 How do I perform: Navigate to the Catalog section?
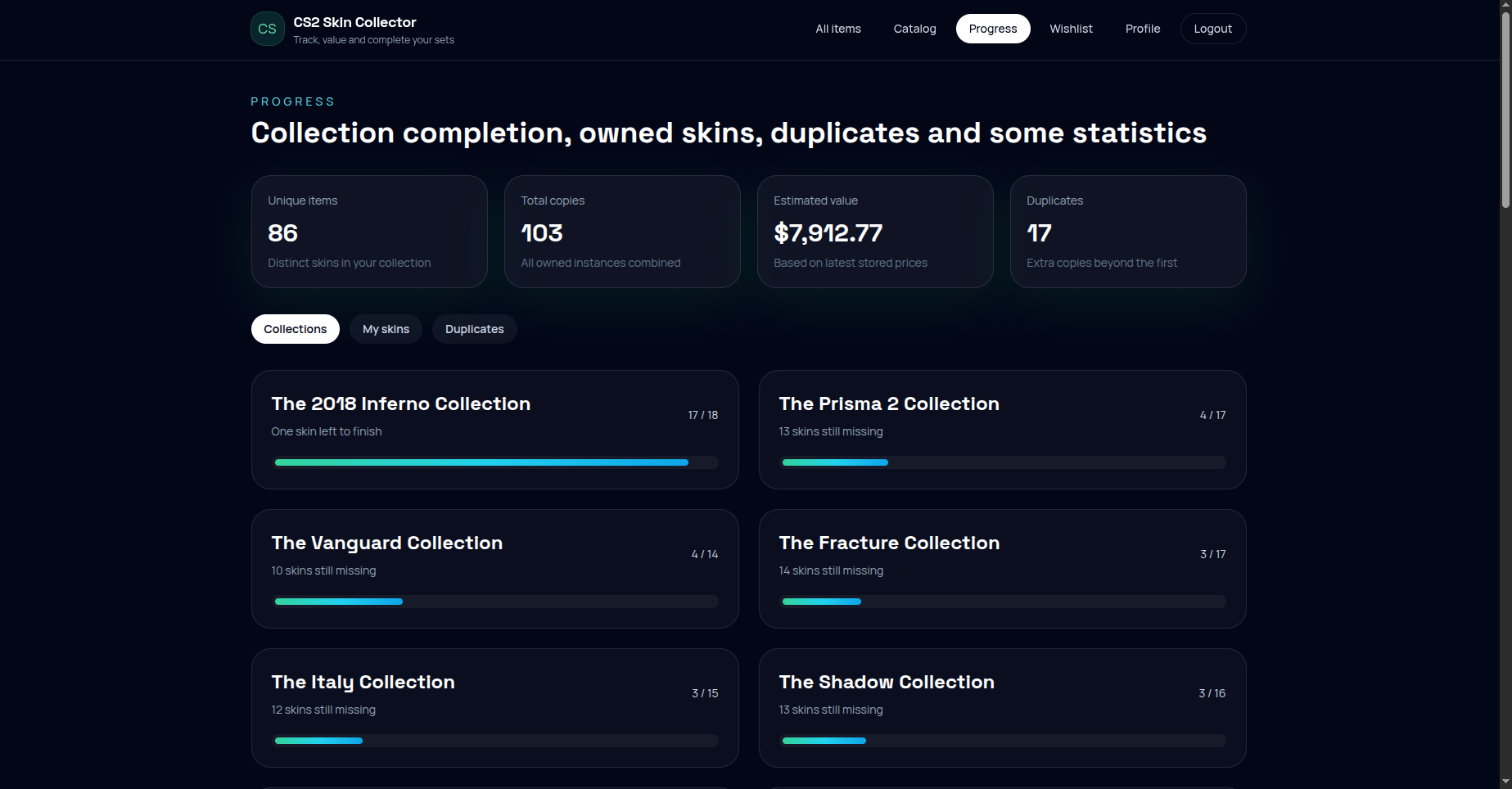point(914,28)
